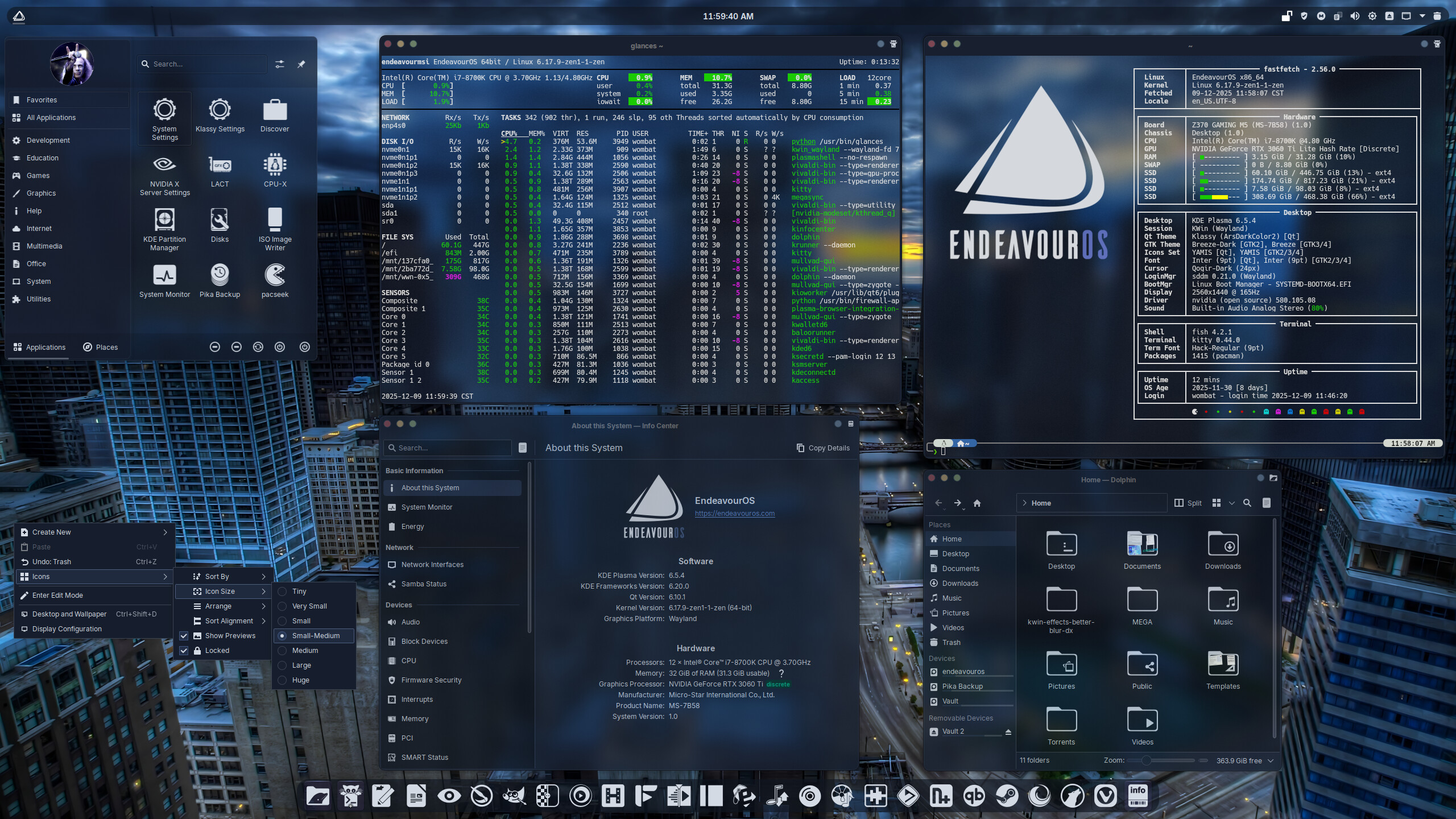Viewport: 1456px width, 819px height.
Task: Open Dolphin view mode dropdown arrow
Action: (1232, 503)
